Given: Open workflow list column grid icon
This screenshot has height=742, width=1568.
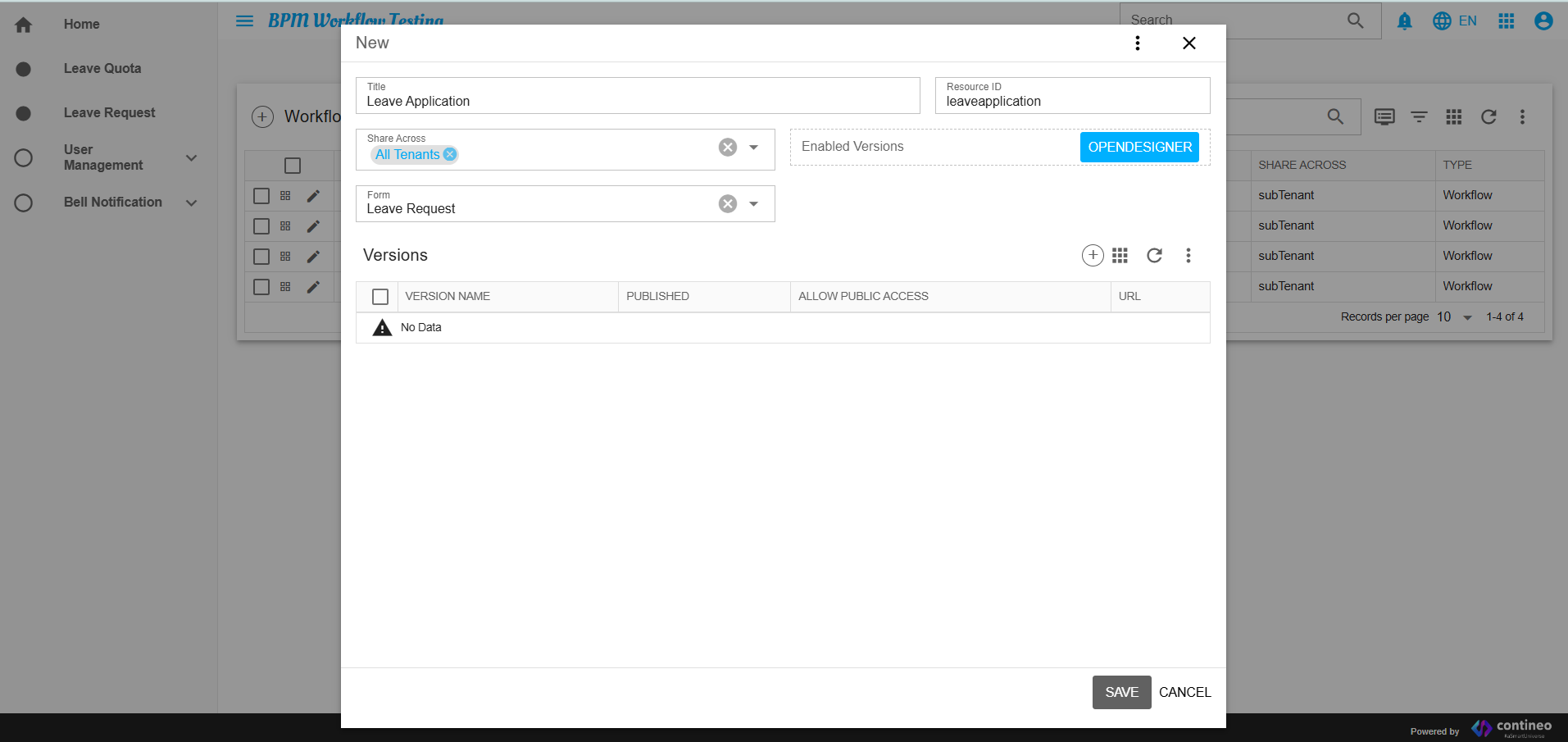Looking at the screenshot, I should pyautogui.click(x=1454, y=117).
